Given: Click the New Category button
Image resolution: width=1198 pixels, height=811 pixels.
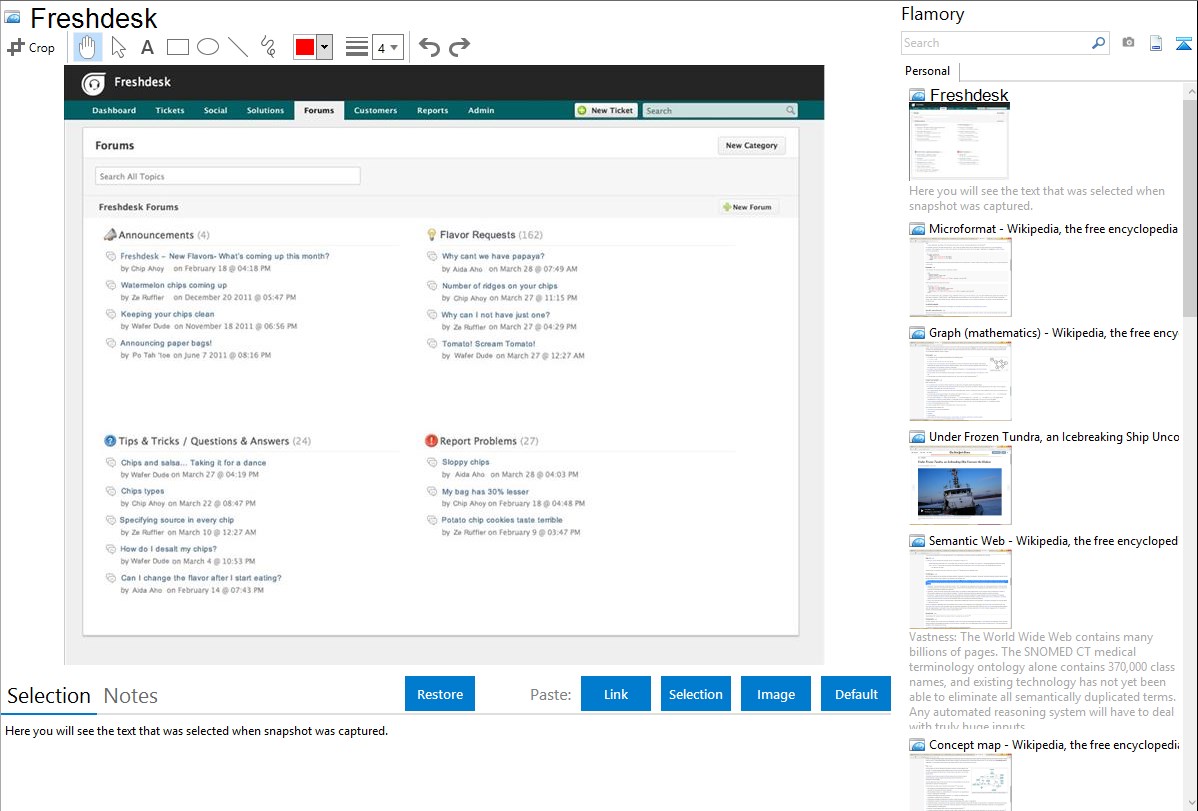Looking at the screenshot, I should pyautogui.click(x=751, y=145).
